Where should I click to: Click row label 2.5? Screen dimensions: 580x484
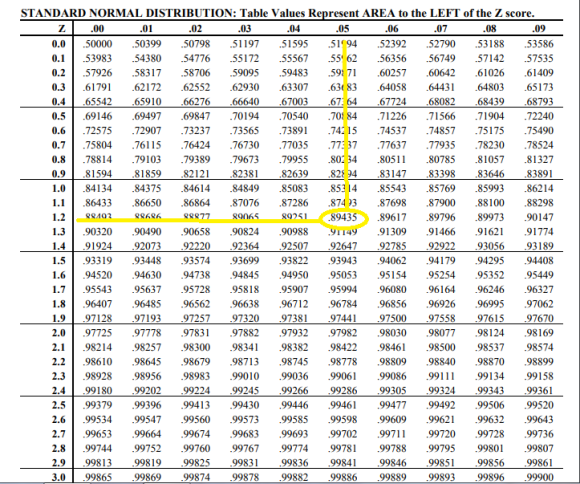click(x=58, y=405)
